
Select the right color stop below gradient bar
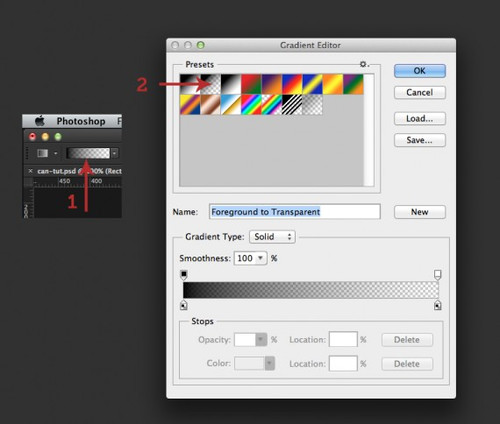pyautogui.click(x=438, y=305)
